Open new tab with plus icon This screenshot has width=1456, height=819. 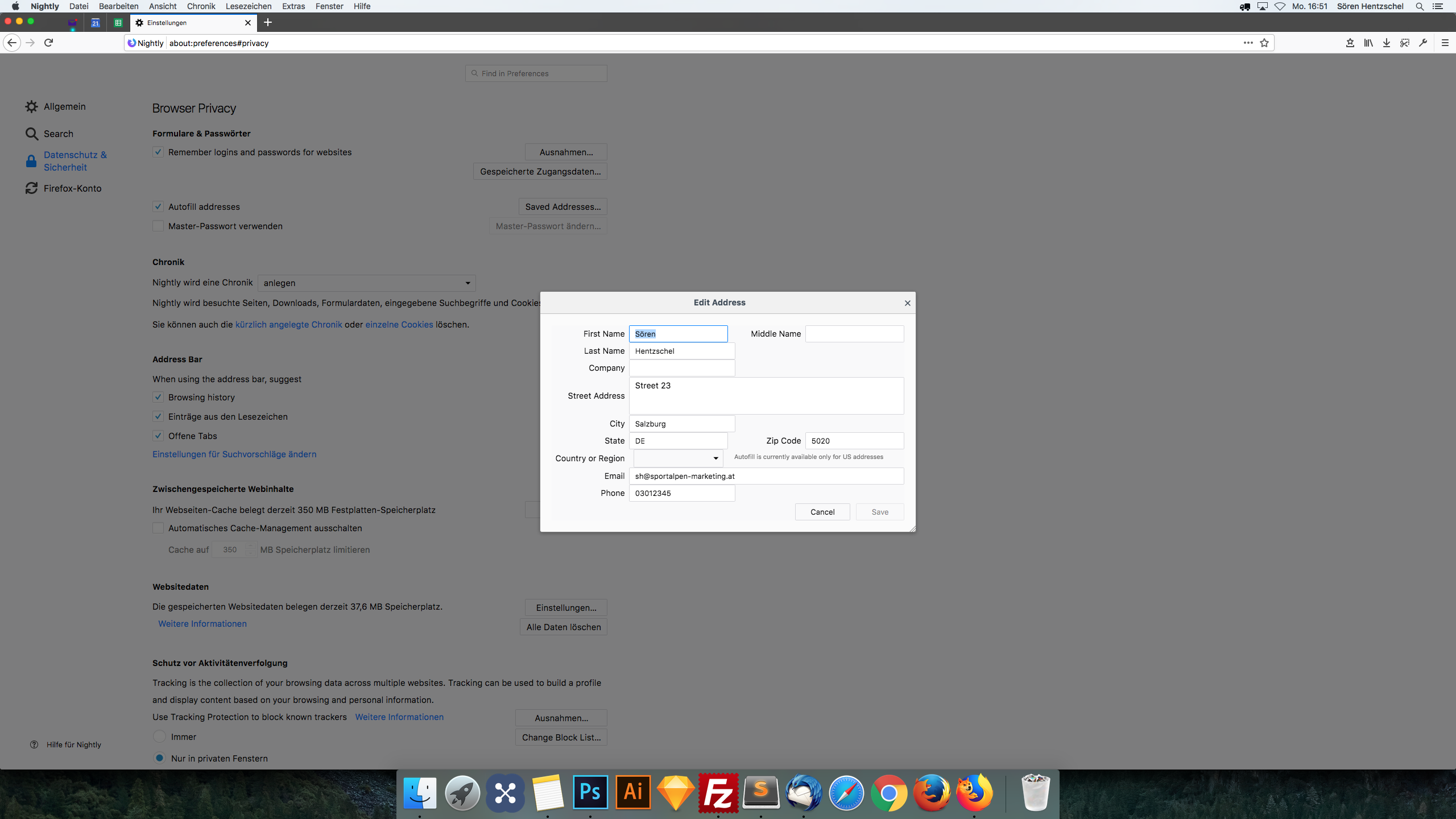(x=268, y=22)
